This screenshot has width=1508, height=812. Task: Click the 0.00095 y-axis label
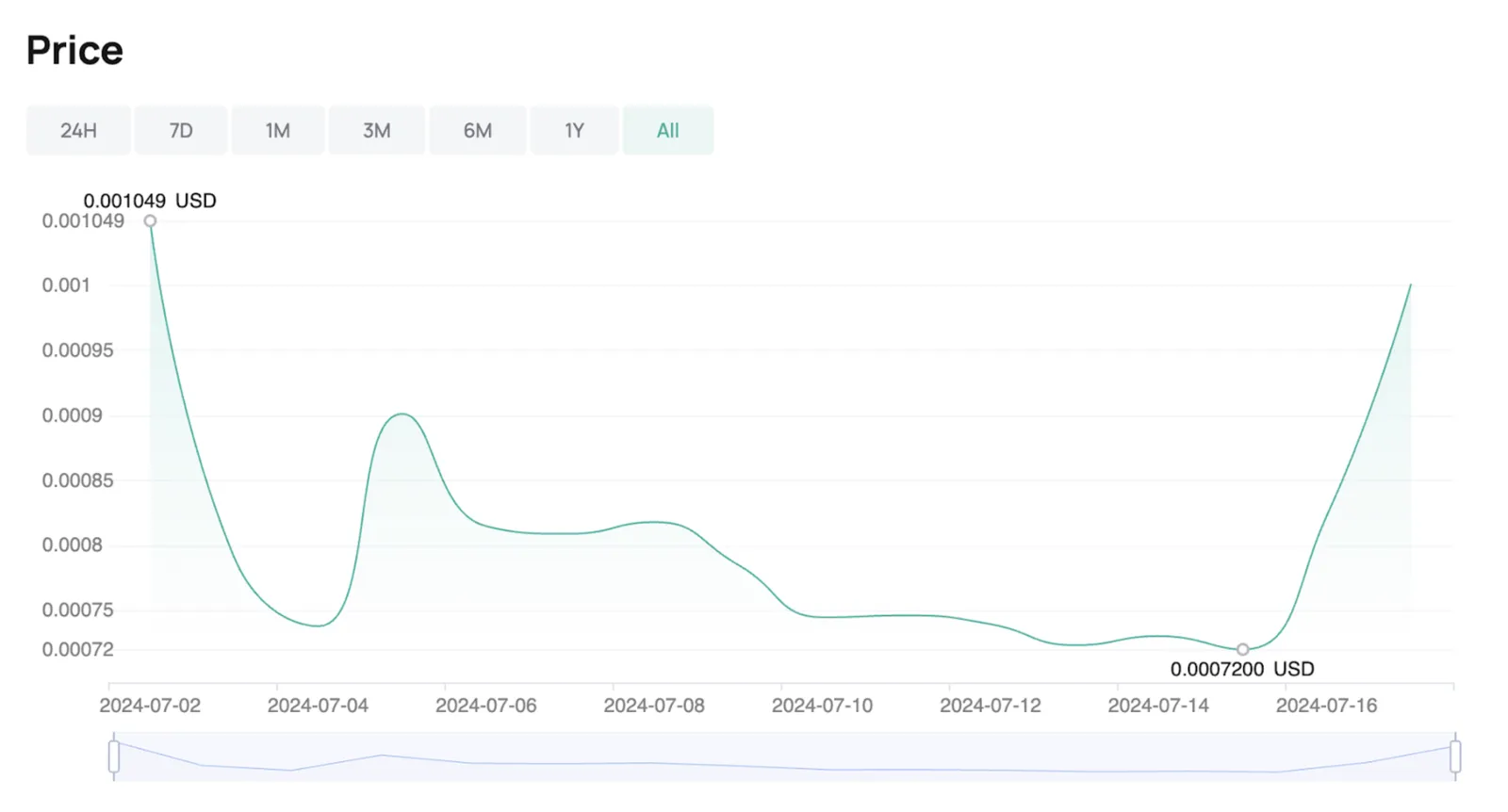click(77, 350)
